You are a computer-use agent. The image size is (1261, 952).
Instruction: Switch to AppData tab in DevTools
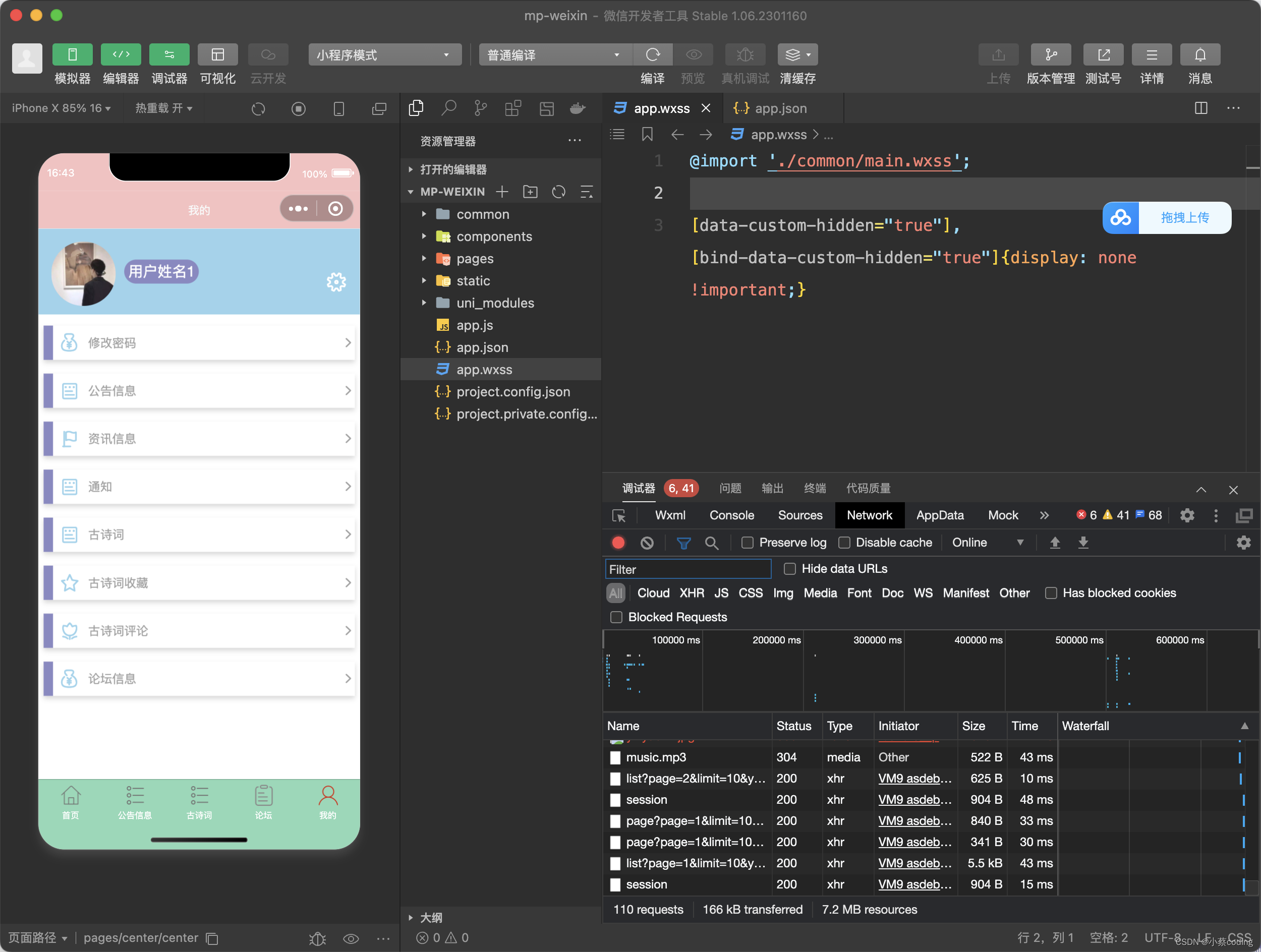pyautogui.click(x=938, y=515)
